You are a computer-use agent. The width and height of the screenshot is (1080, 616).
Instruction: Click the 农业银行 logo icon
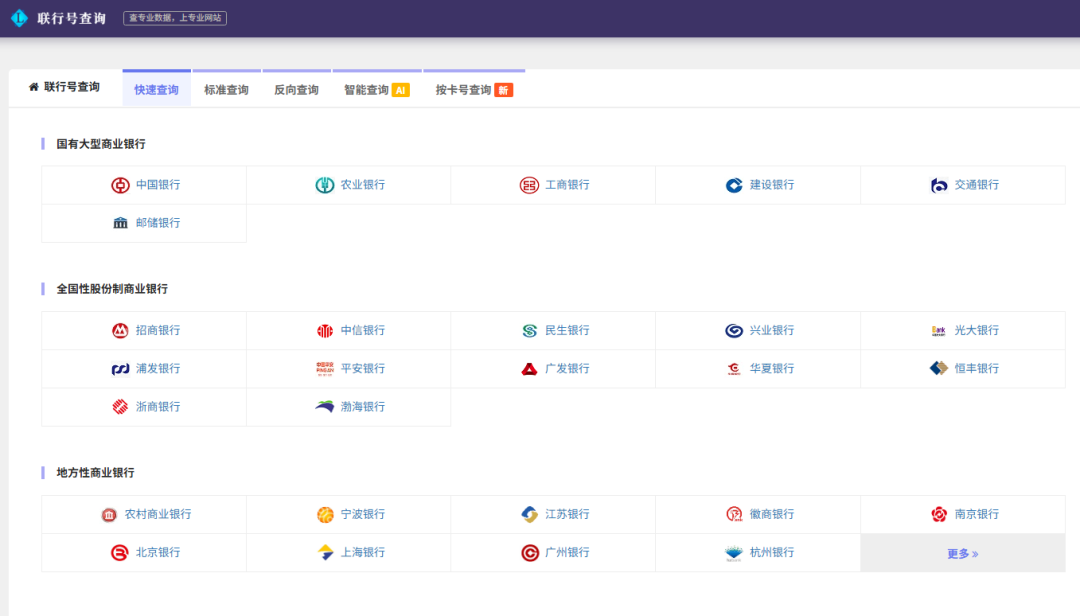(x=325, y=185)
